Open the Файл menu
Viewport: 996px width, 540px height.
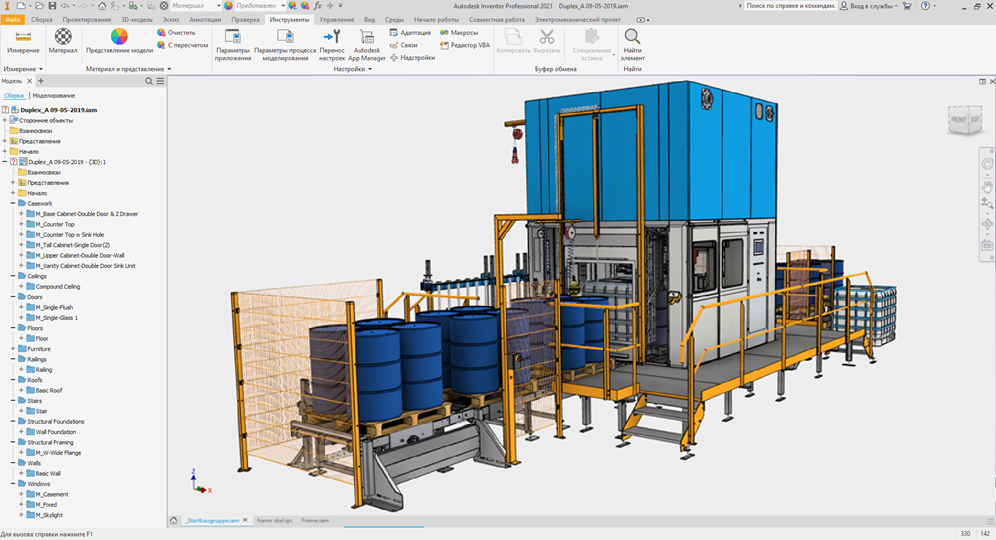[x=13, y=19]
